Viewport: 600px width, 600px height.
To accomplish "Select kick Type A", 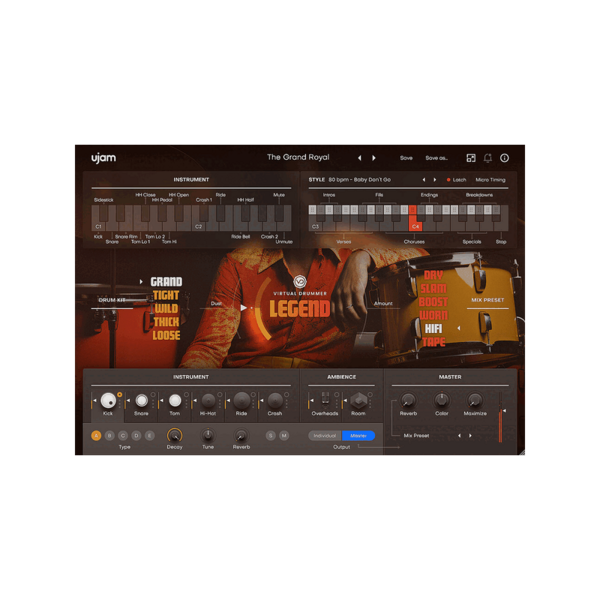I will (x=96, y=436).
